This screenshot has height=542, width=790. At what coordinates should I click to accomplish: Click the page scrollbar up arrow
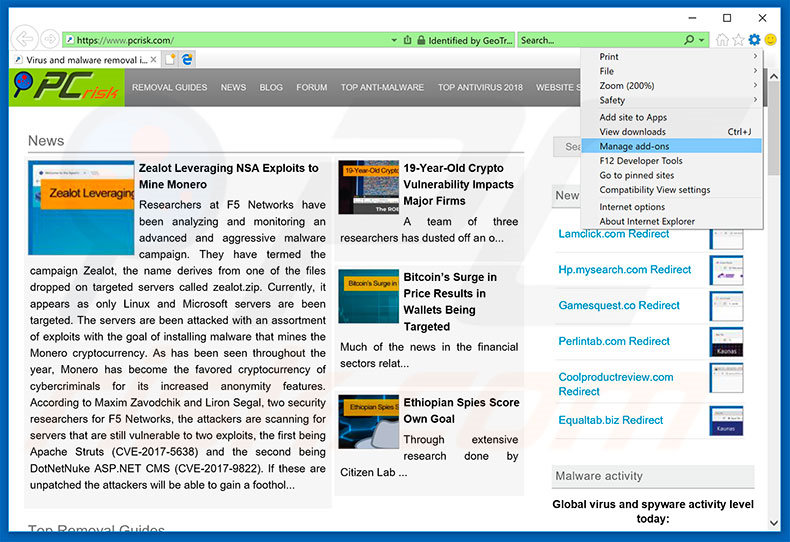pyautogui.click(x=774, y=76)
